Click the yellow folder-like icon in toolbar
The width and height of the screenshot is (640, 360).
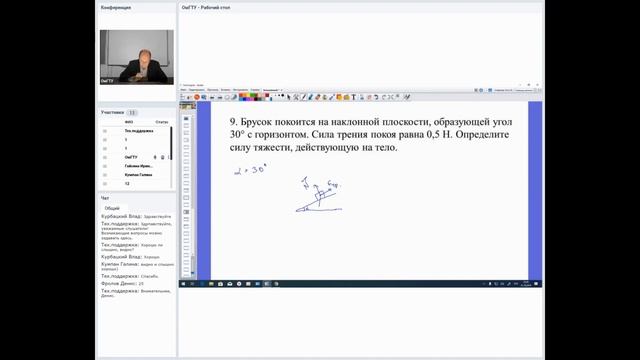(346, 97)
